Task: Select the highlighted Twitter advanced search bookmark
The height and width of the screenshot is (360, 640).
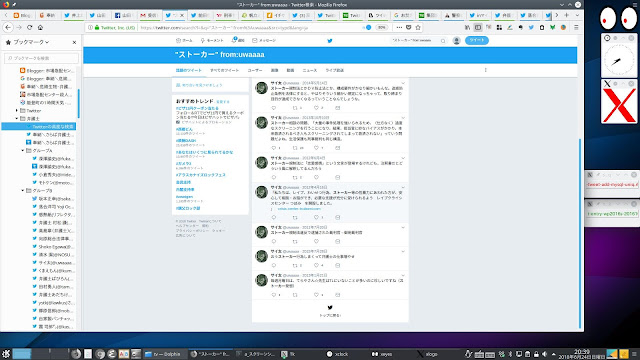Action: tap(39, 127)
